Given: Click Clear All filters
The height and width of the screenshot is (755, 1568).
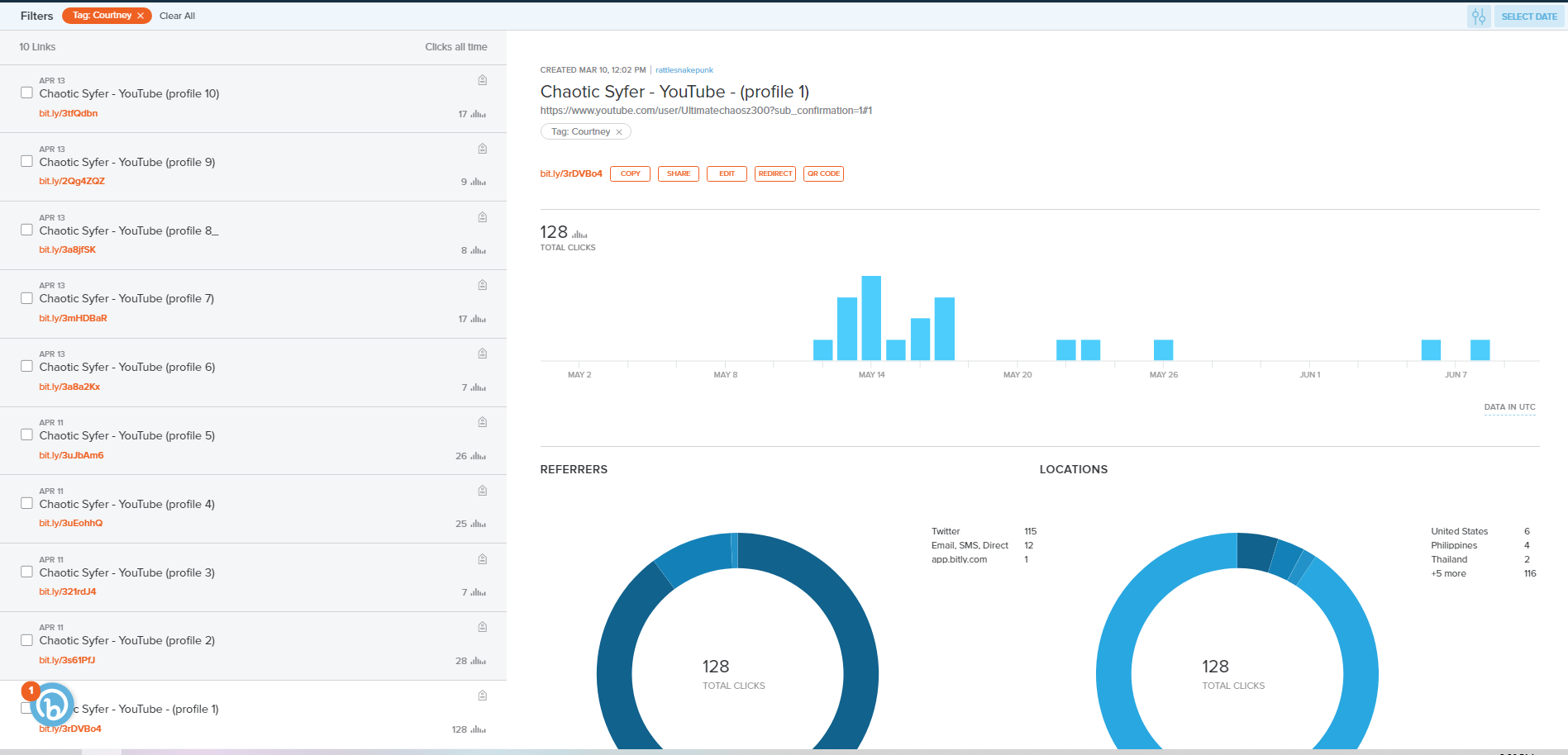Looking at the screenshot, I should pos(177,16).
